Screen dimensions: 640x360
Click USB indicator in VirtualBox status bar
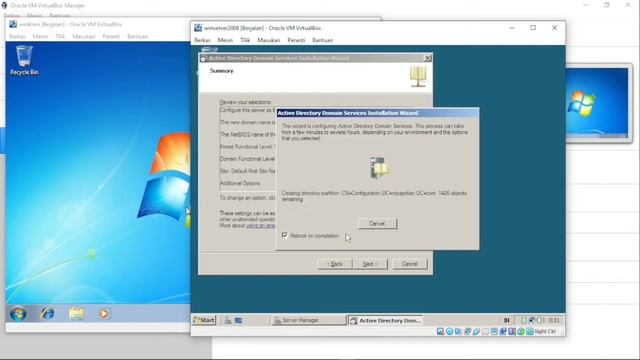(476, 331)
